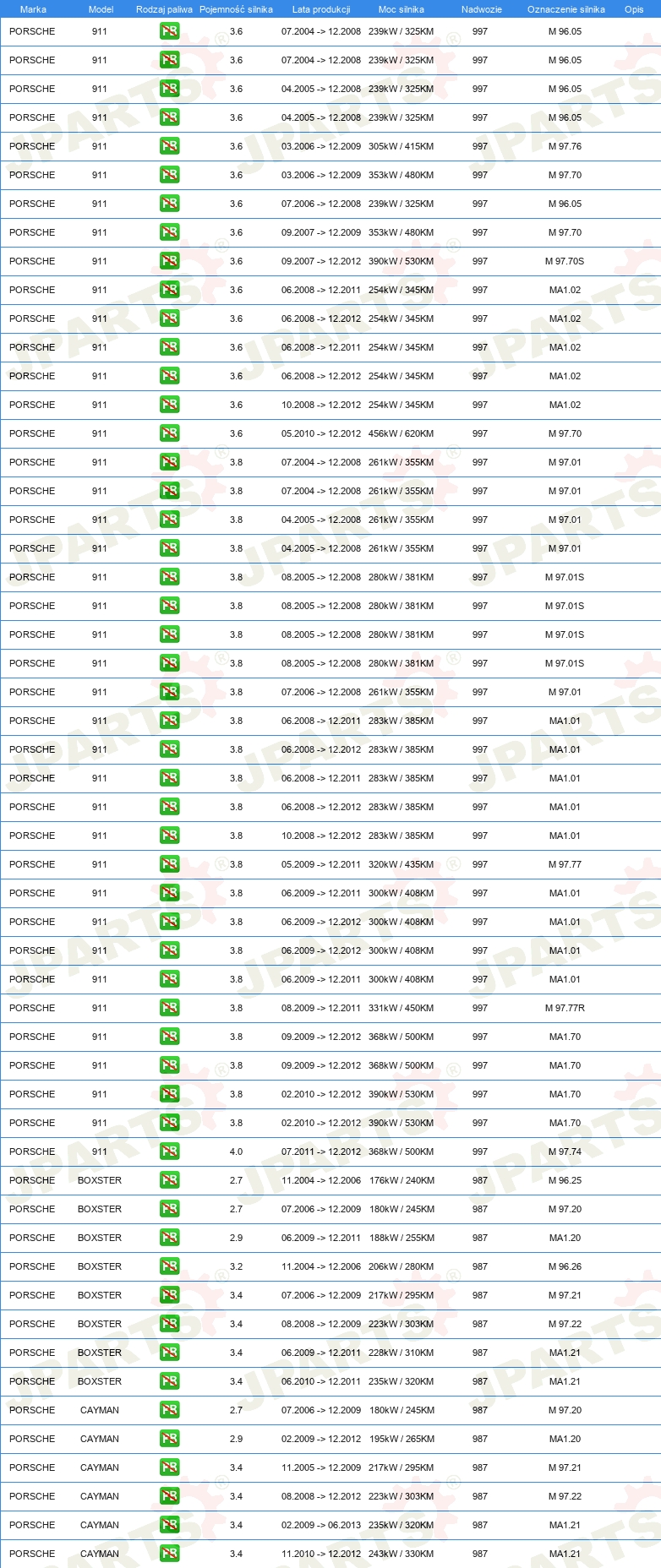Select the power value 456kW / 620KM
This screenshot has width=661, height=1568.
[401, 433]
